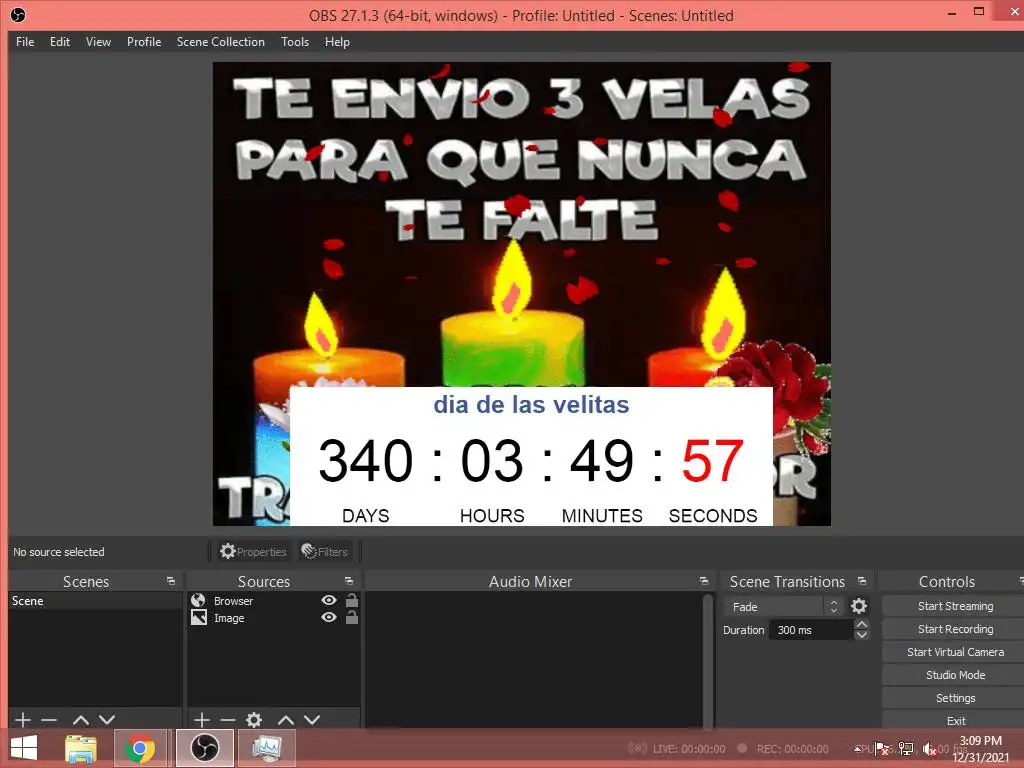
Task: Open source properties gear in Sources toolbar
Action: (x=254, y=720)
